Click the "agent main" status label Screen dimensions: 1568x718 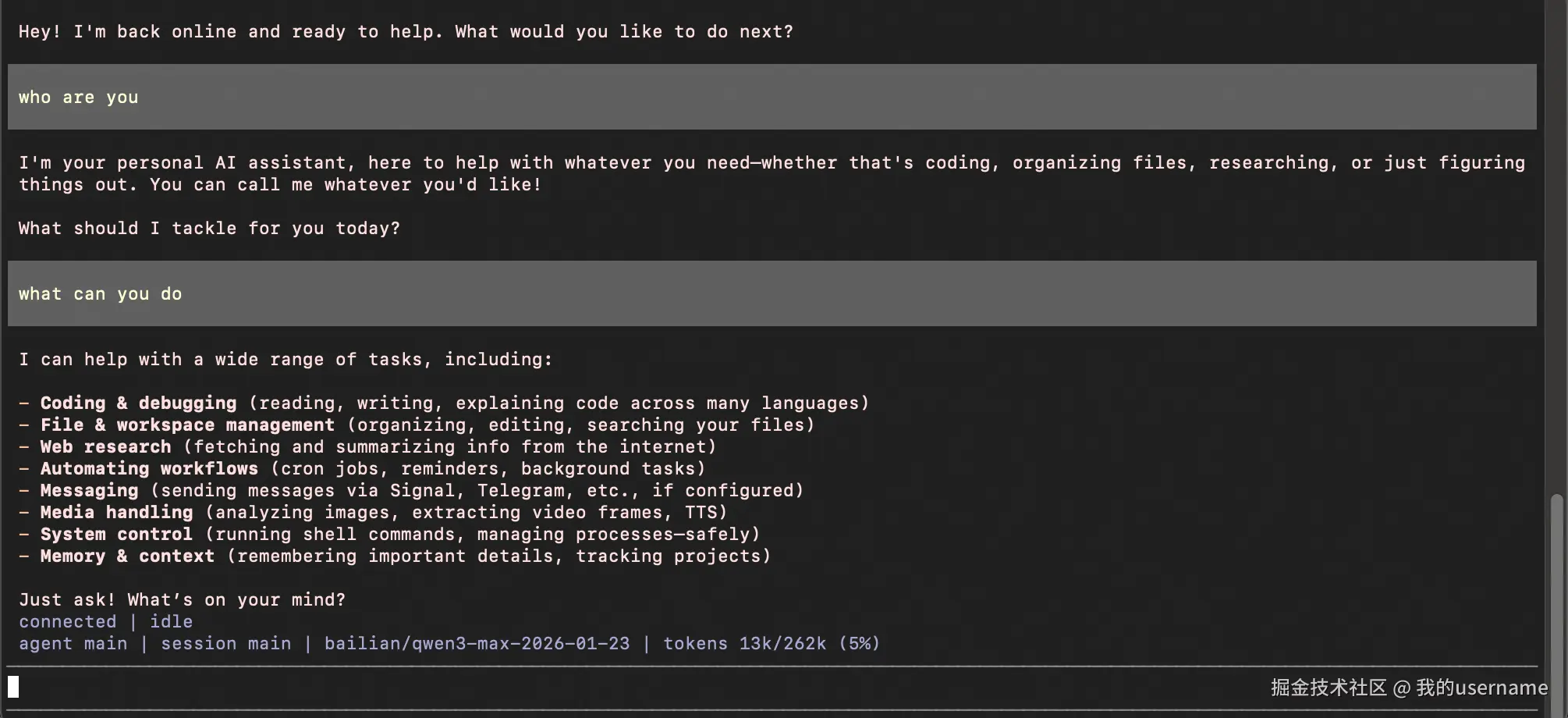(x=73, y=644)
